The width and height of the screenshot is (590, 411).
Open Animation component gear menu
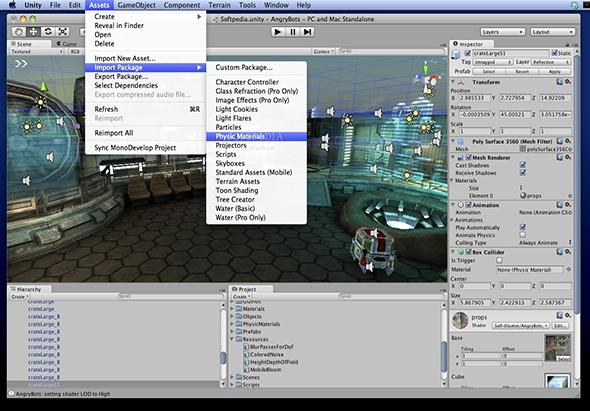click(x=568, y=205)
